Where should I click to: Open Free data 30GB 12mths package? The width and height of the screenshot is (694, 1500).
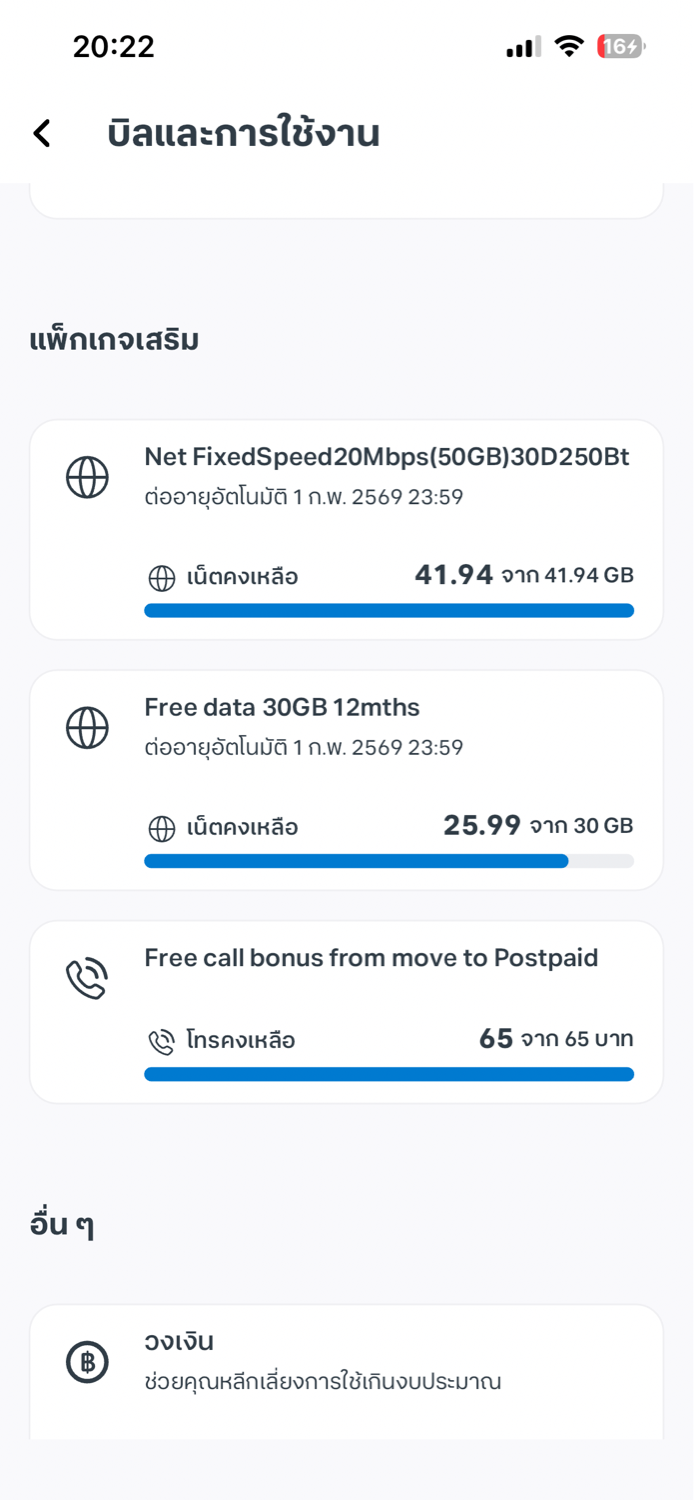click(282, 708)
